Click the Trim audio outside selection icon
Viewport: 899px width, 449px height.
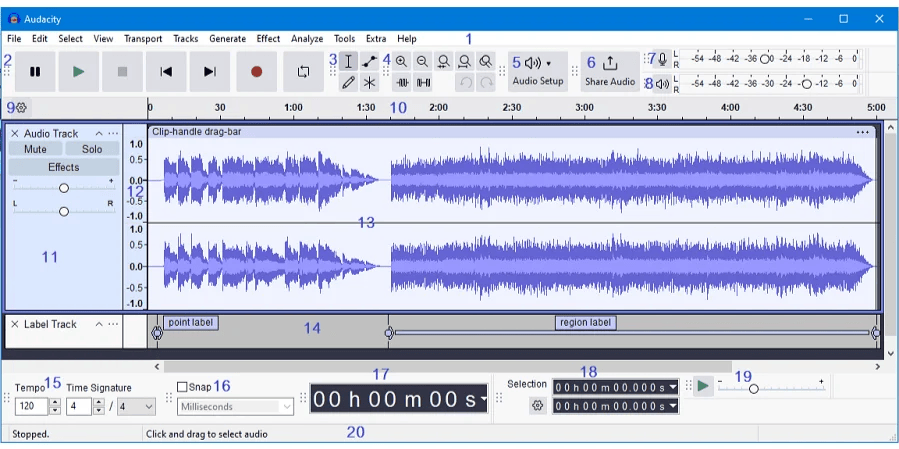(402, 83)
